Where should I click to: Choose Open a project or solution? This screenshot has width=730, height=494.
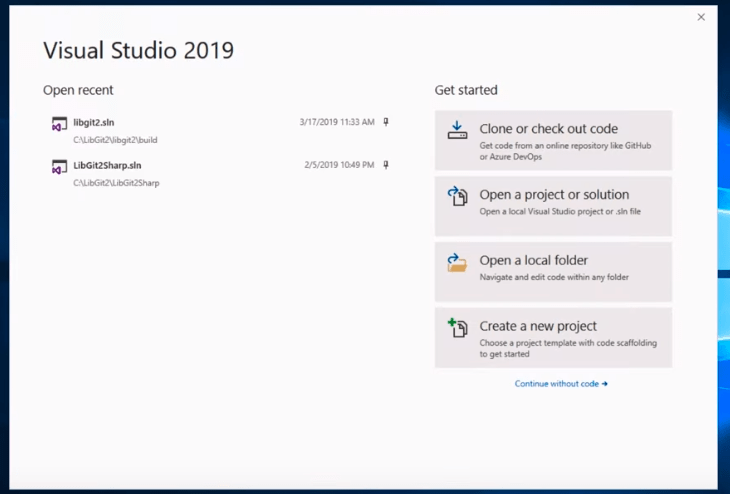(553, 206)
